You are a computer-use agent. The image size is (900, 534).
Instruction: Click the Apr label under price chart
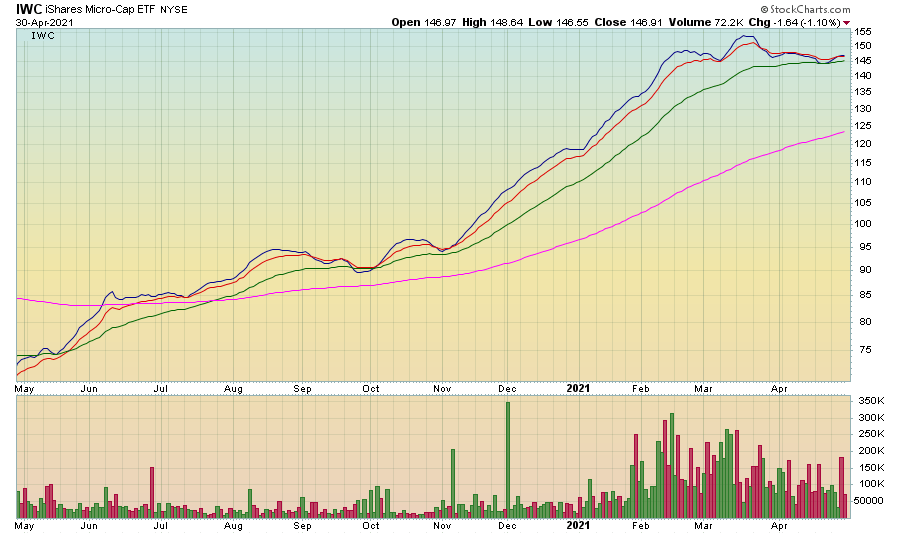779,389
